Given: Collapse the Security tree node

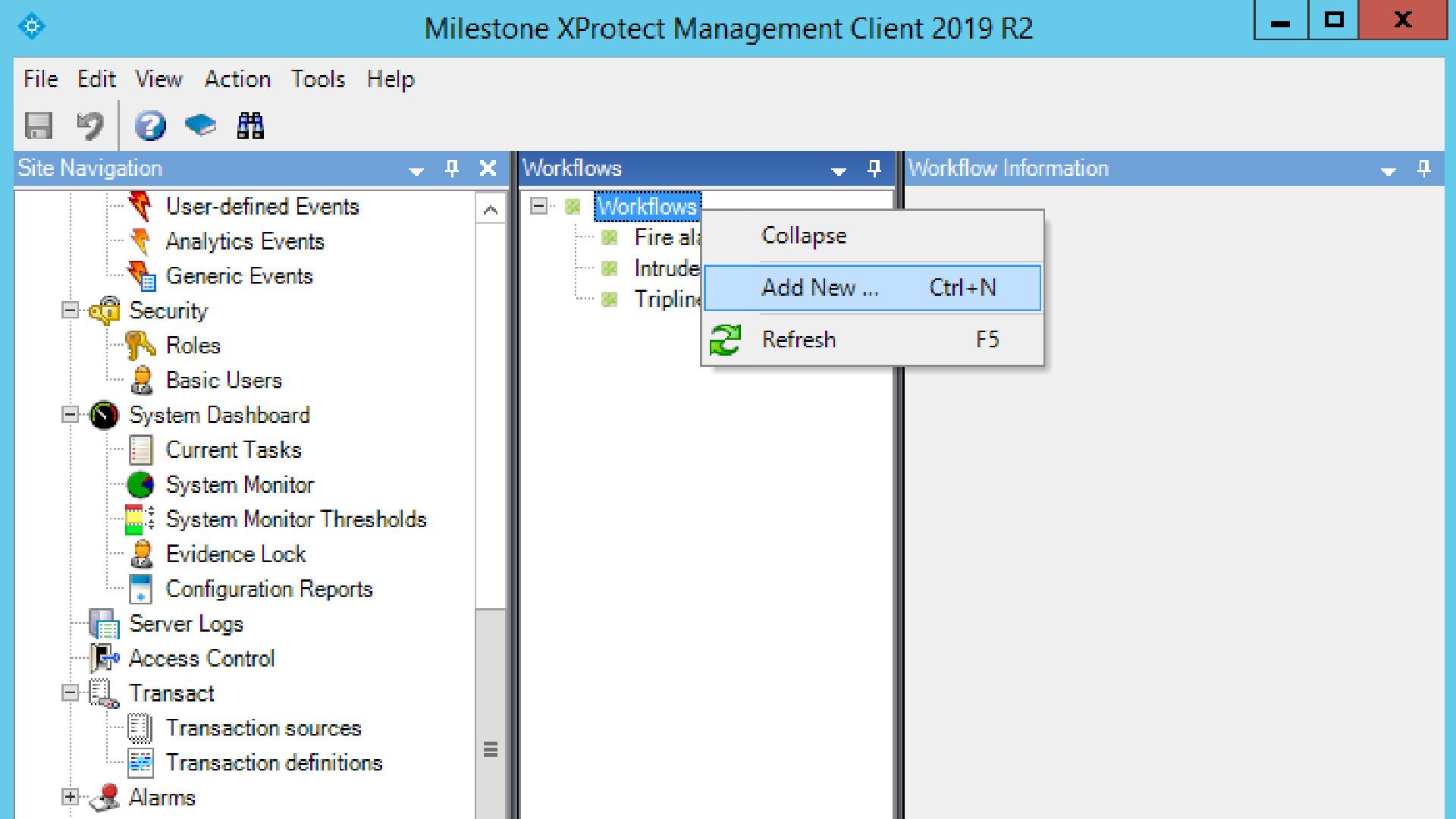Looking at the screenshot, I should (x=70, y=310).
